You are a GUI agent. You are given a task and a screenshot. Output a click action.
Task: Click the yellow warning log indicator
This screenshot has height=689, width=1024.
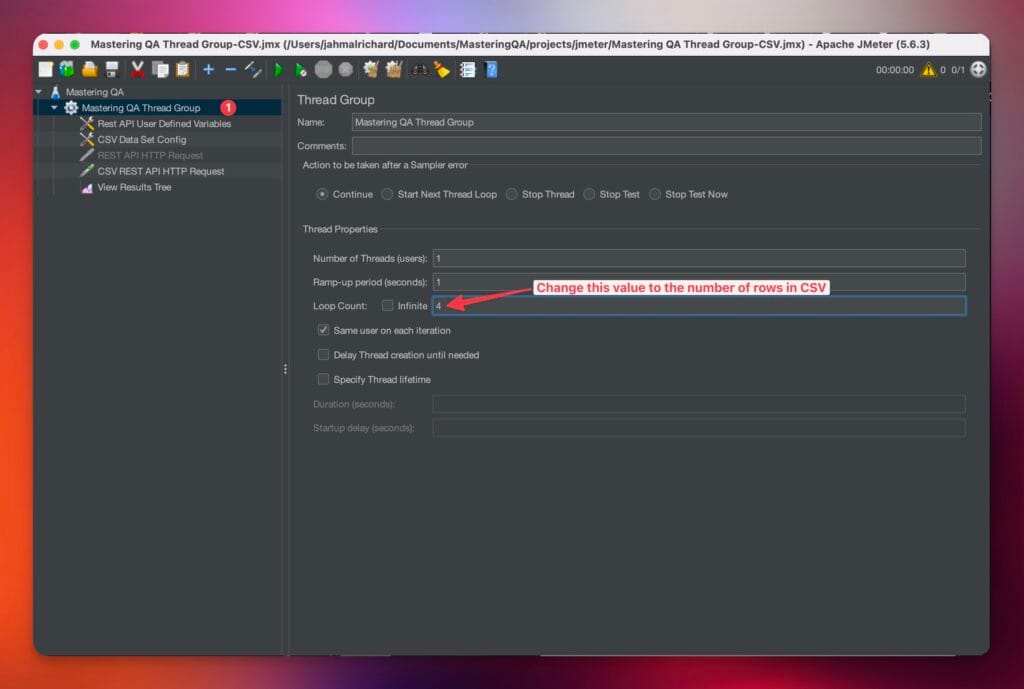click(928, 69)
